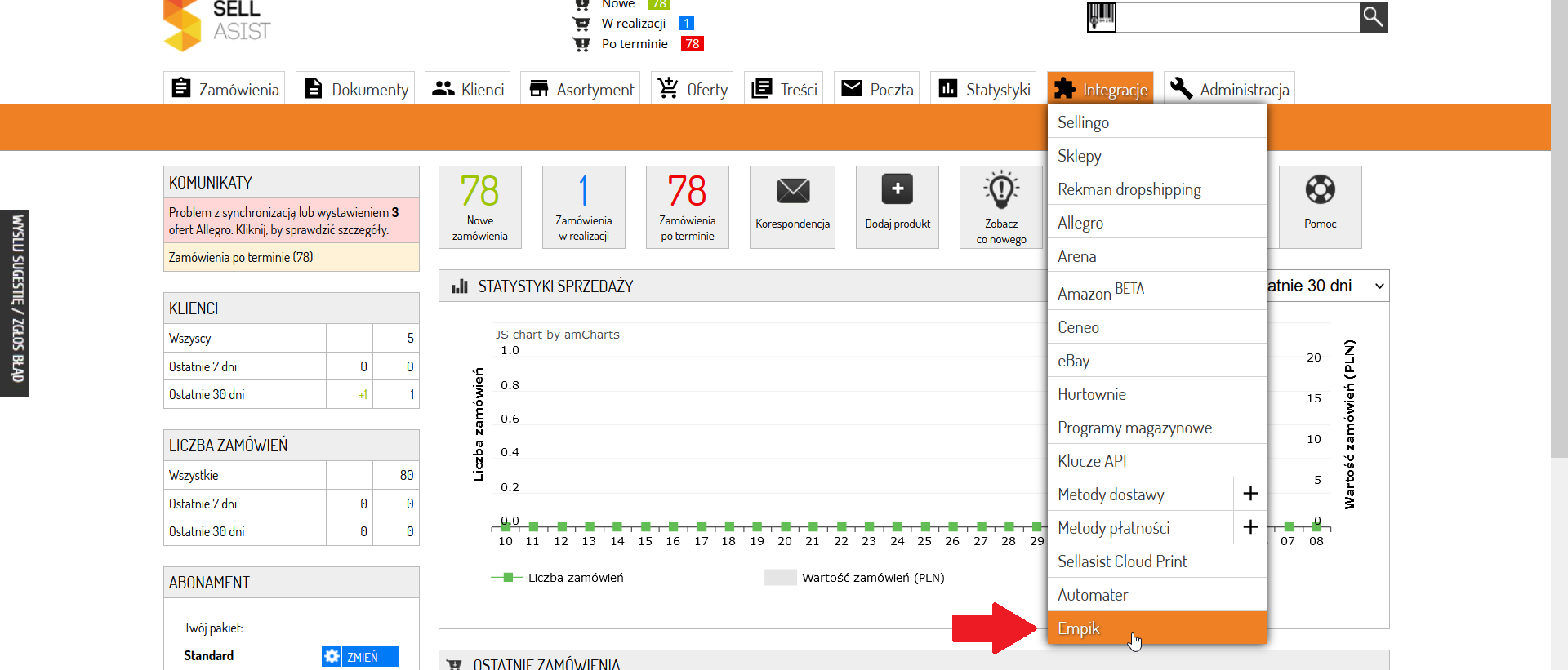Click the ZMIEŃ subscription button
Screen dimensions: 1568x670
coord(360,656)
